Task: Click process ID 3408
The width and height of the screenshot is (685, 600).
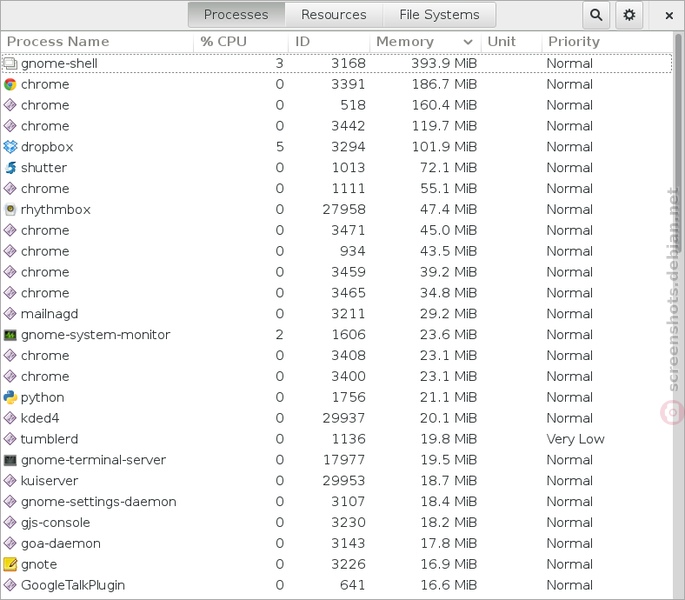Action: (x=348, y=356)
